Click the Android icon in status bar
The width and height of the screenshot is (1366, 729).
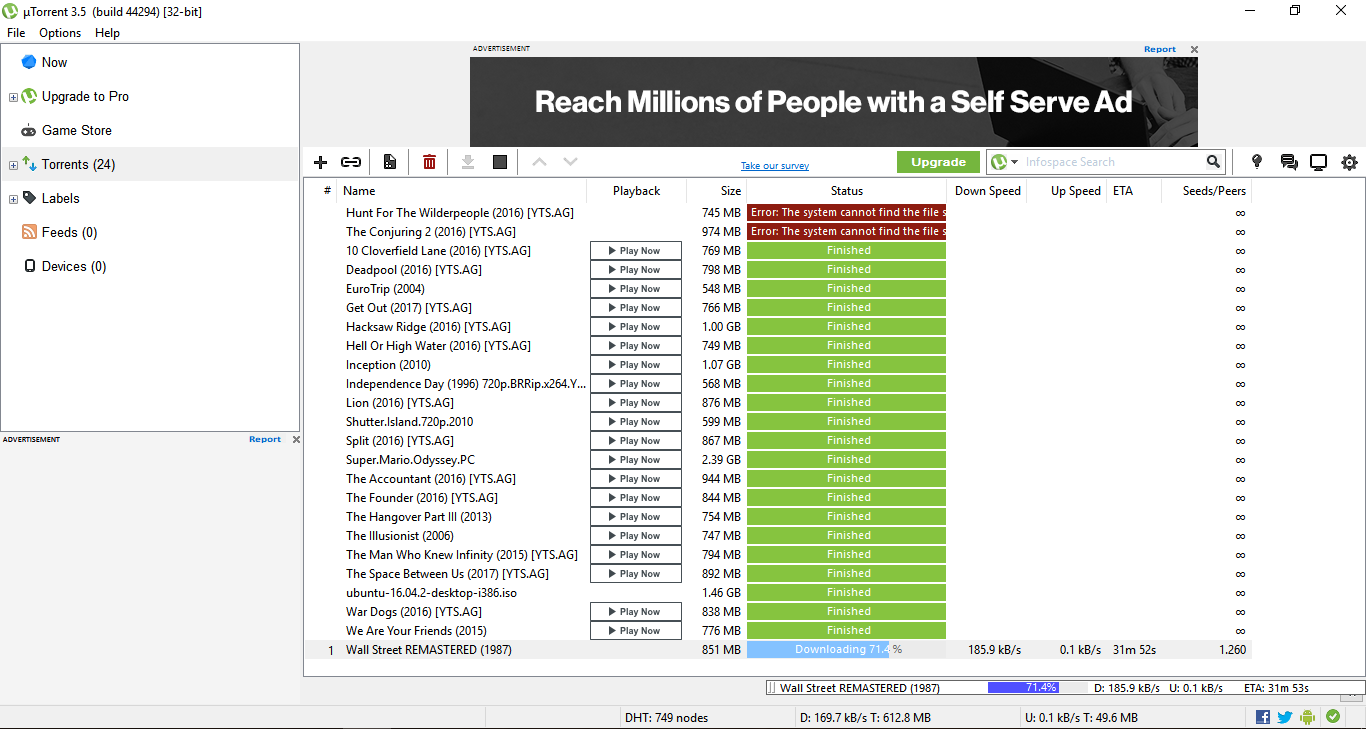[x=1308, y=717]
